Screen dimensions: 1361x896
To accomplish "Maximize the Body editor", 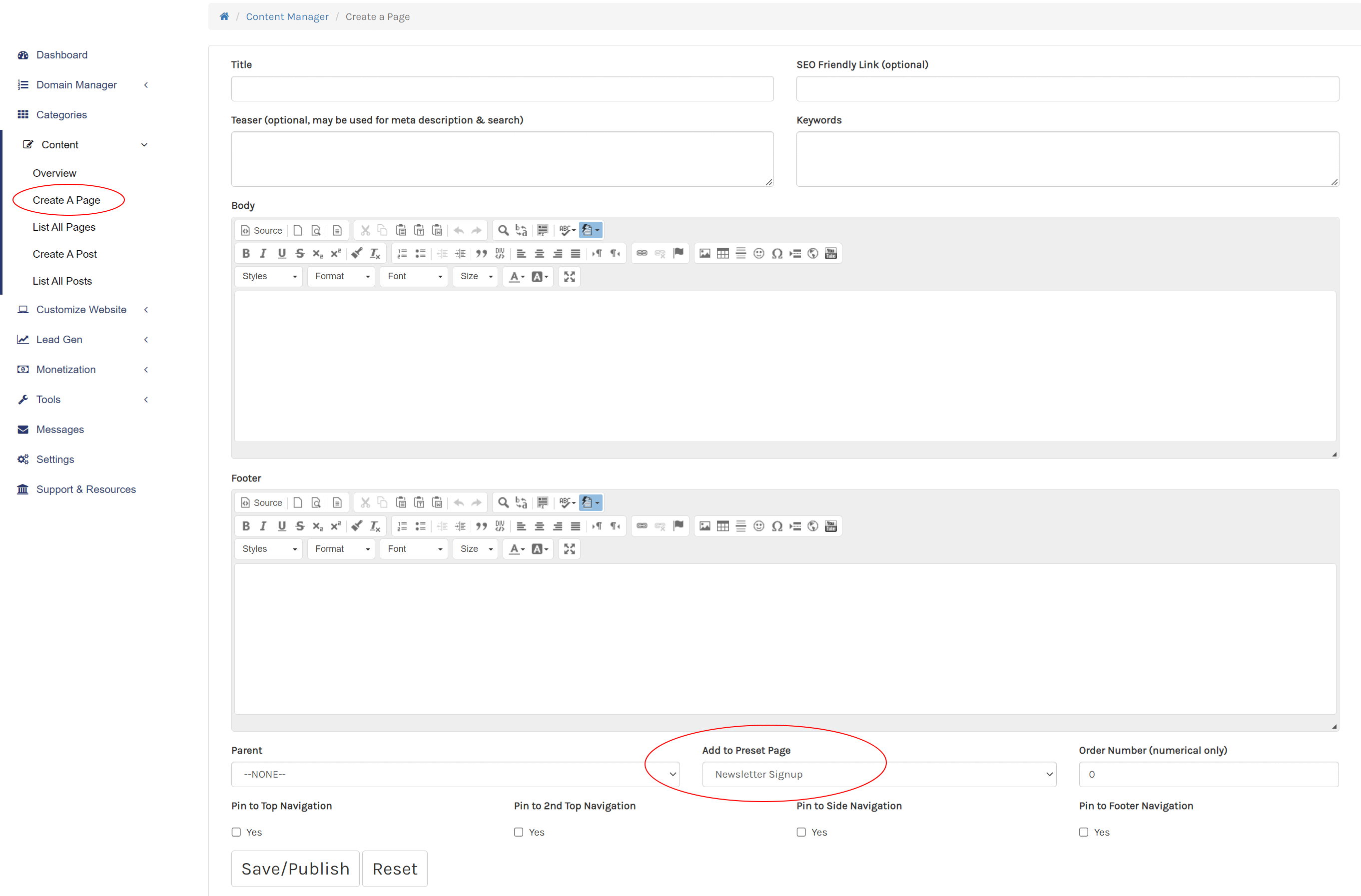I will (x=570, y=277).
